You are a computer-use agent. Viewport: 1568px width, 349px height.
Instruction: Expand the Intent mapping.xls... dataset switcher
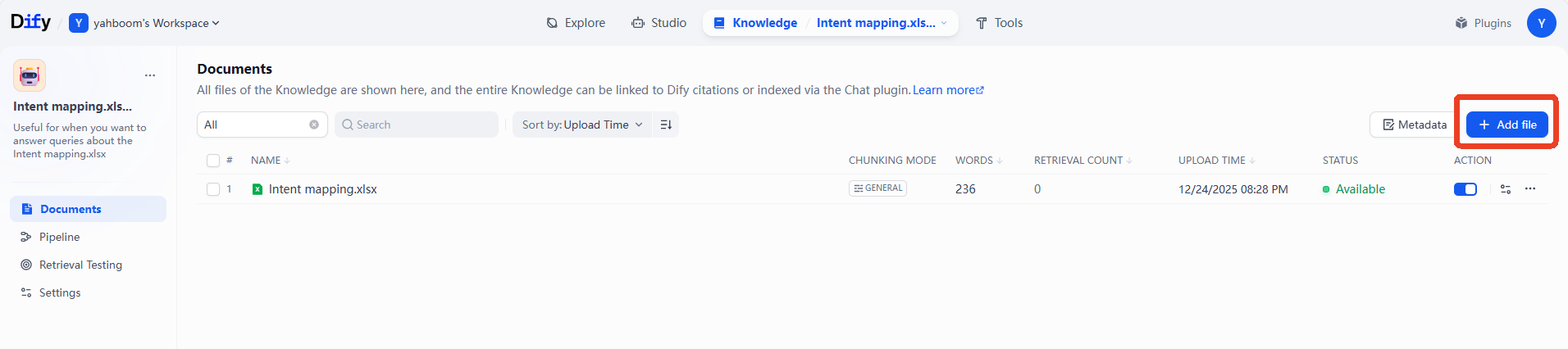882,23
